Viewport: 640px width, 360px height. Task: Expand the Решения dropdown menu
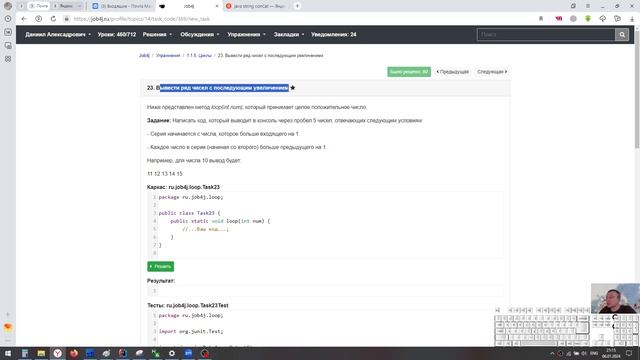pos(157,35)
